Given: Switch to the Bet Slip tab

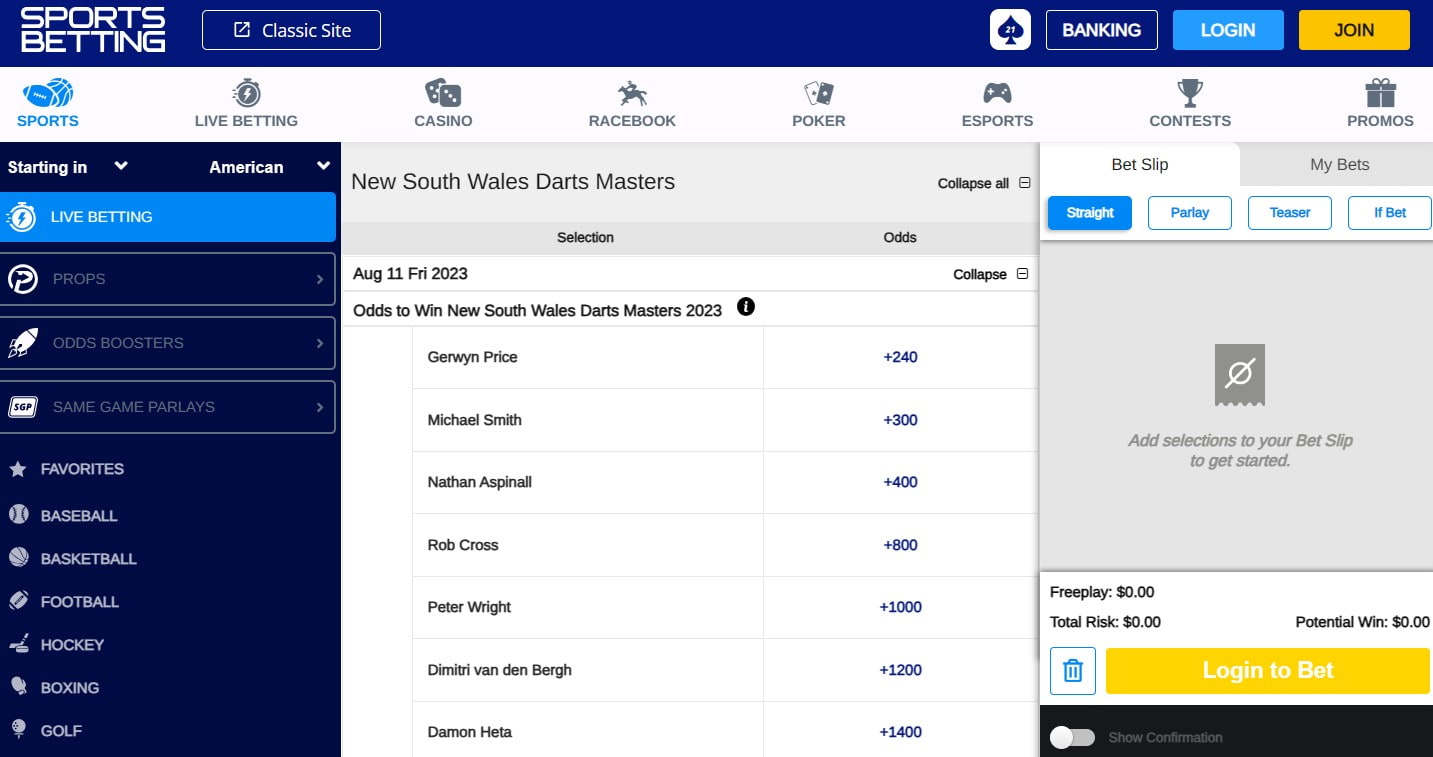Looking at the screenshot, I should tap(1140, 164).
